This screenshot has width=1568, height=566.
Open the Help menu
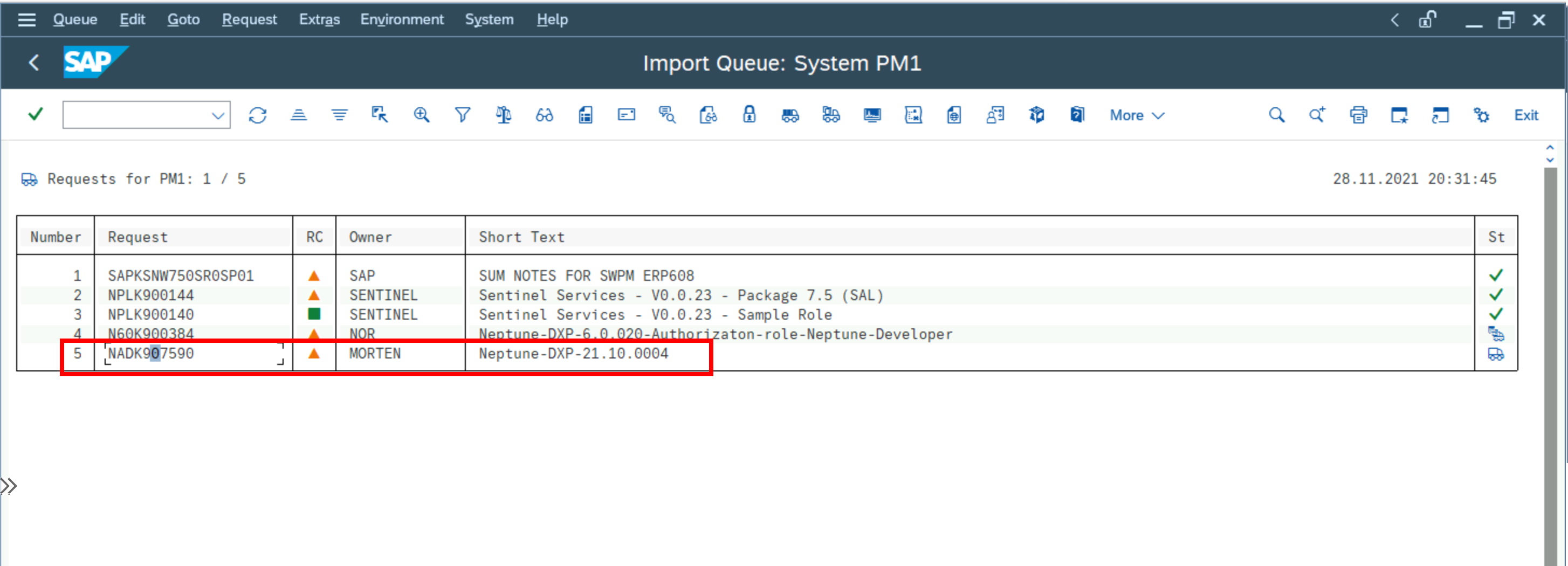click(x=552, y=19)
